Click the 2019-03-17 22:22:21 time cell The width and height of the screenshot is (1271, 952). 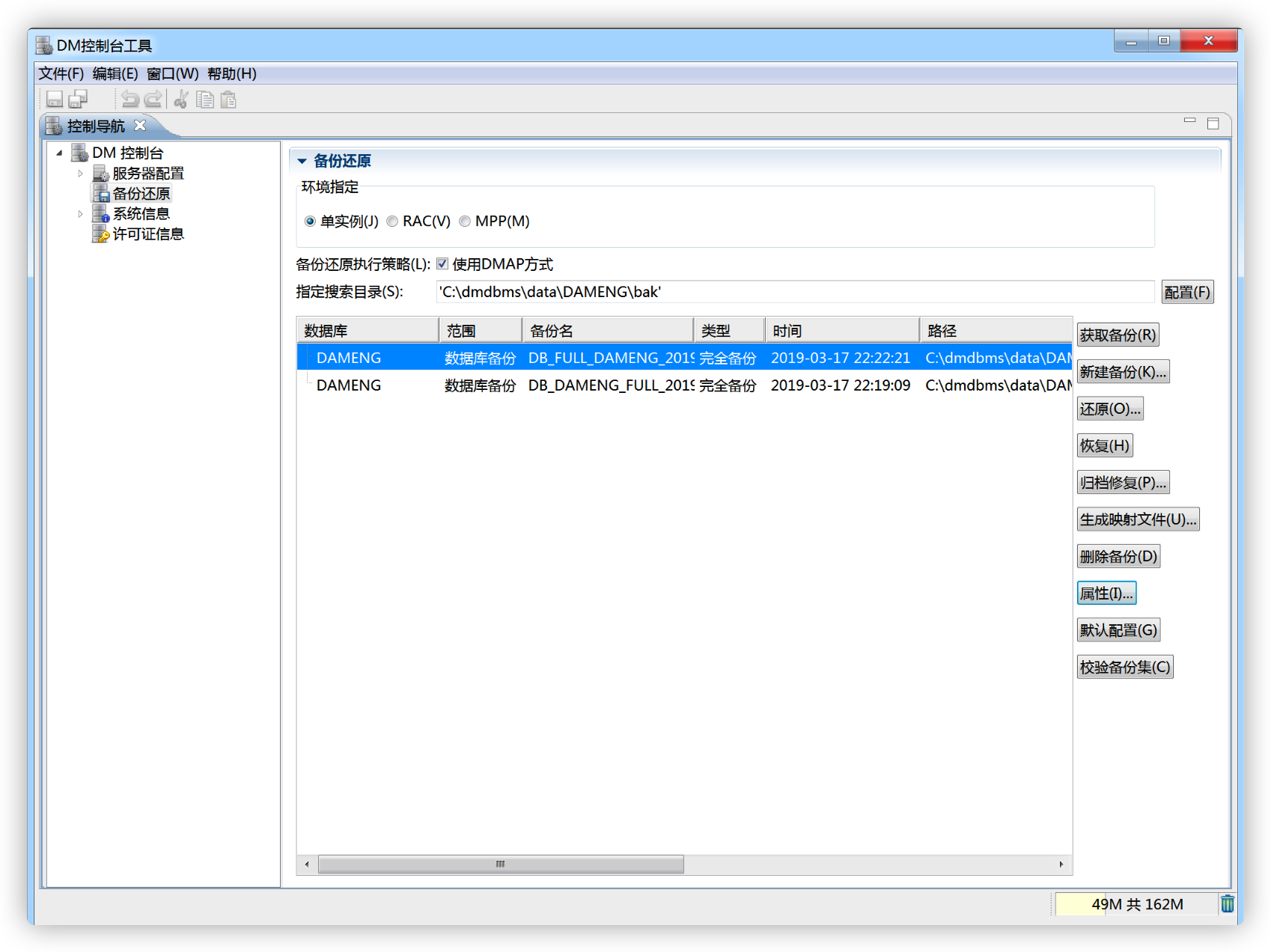[x=841, y=358]
